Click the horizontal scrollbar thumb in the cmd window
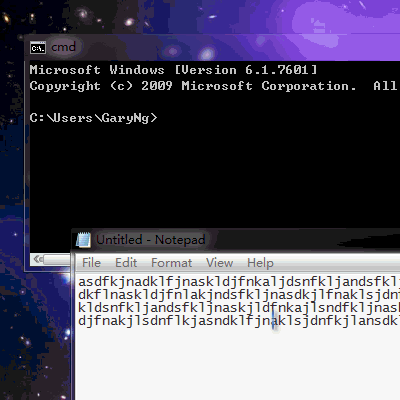 point(57,259)
